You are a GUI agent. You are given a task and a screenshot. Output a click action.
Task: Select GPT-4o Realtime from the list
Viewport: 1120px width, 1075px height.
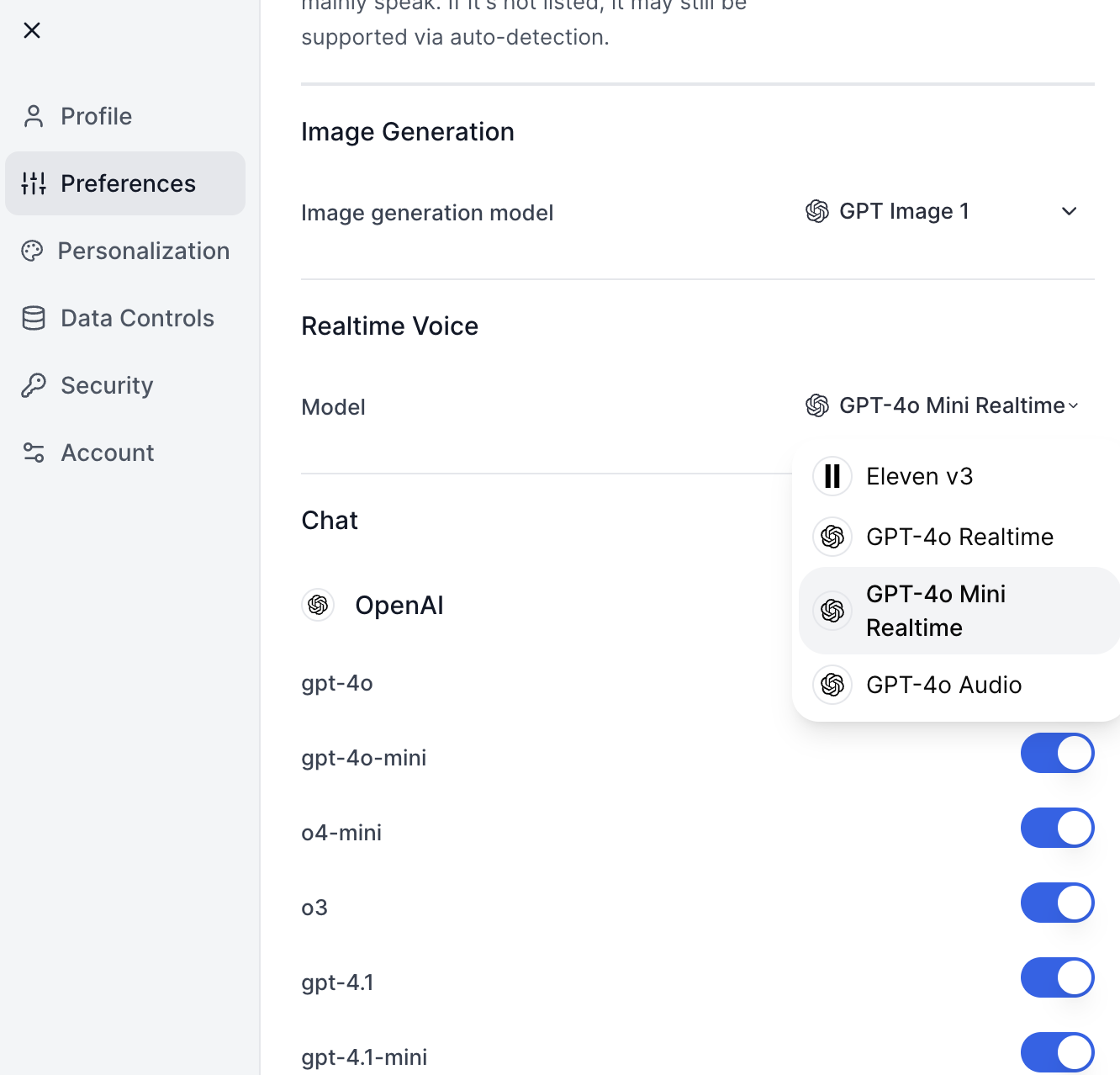point(959,537)
